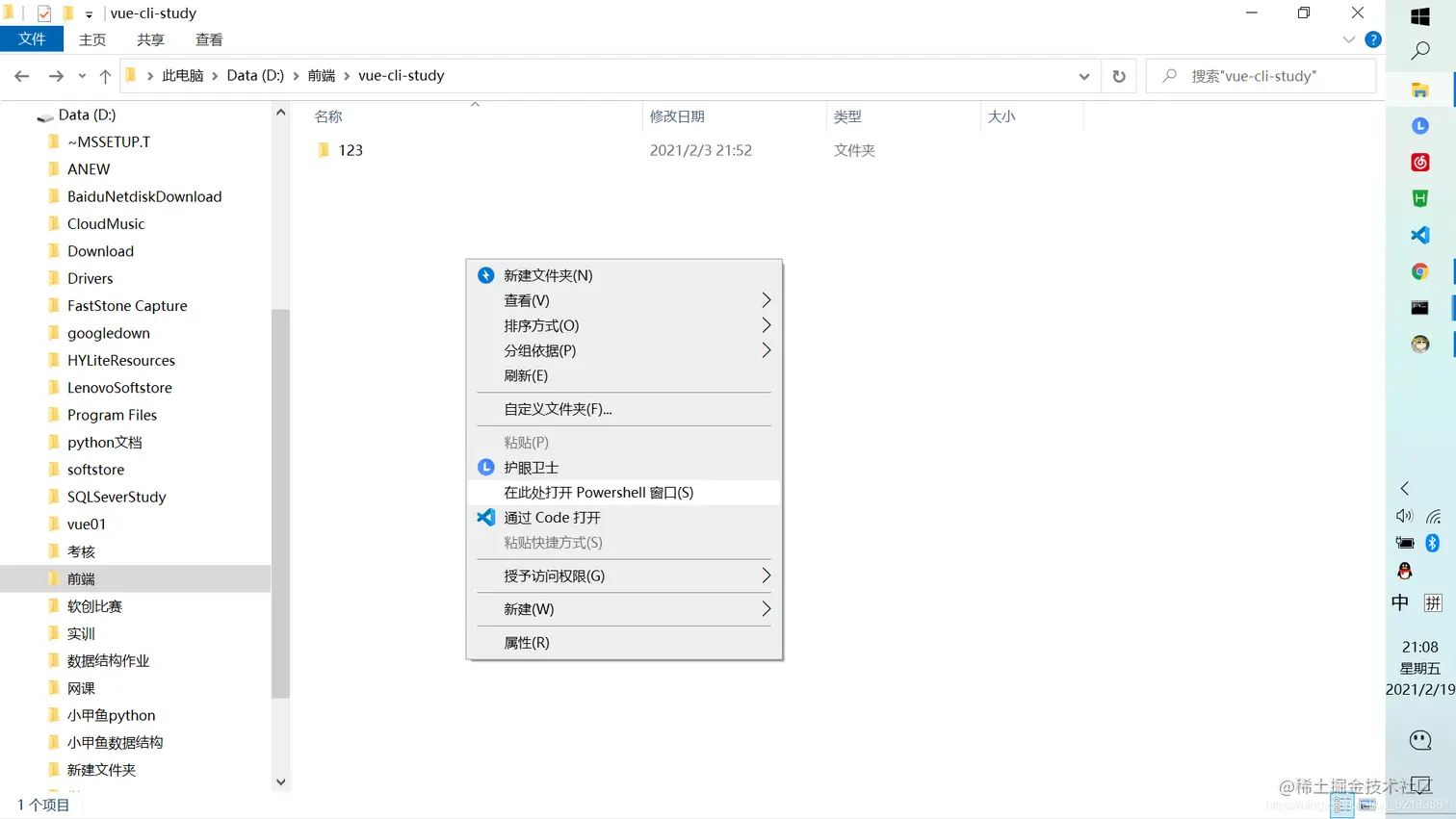The image size is (1456, 819).
Task: Open the 主页 ribbon tab
Action: [x=92, y=39]
